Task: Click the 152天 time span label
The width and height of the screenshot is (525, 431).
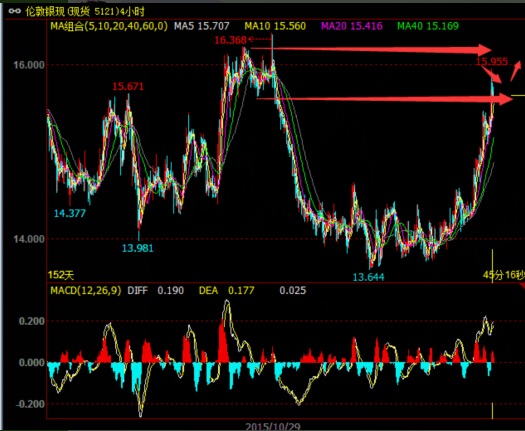Action: point(61,275)
